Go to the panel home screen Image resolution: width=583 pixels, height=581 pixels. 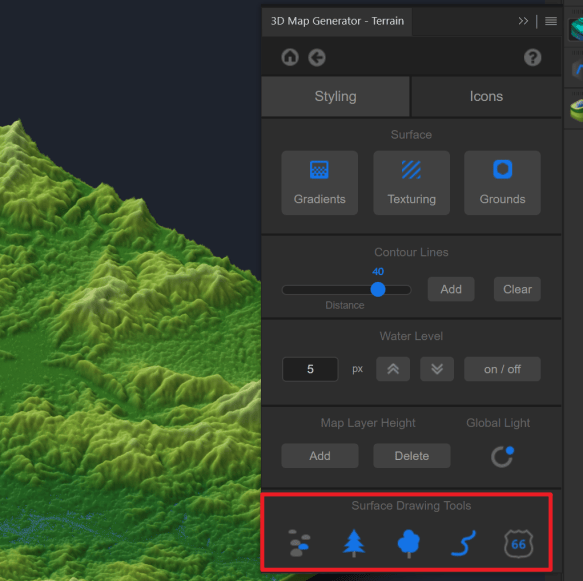coord(290,57)
